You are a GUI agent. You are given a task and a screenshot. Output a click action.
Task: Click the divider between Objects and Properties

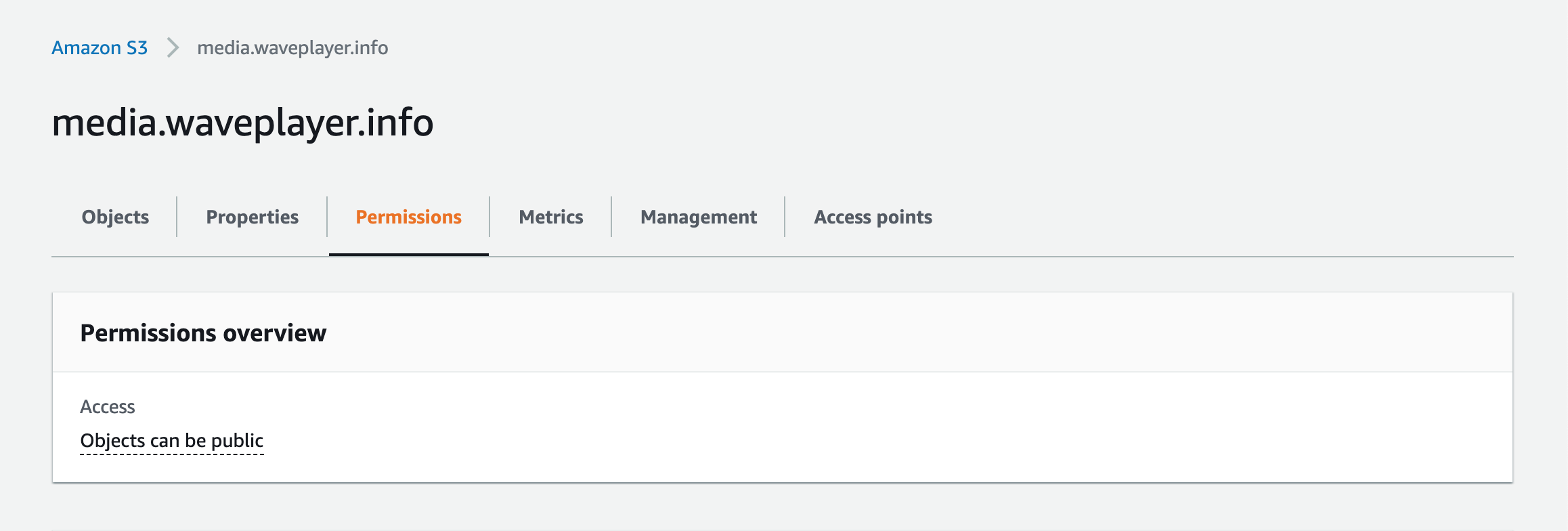click(177, 217)
